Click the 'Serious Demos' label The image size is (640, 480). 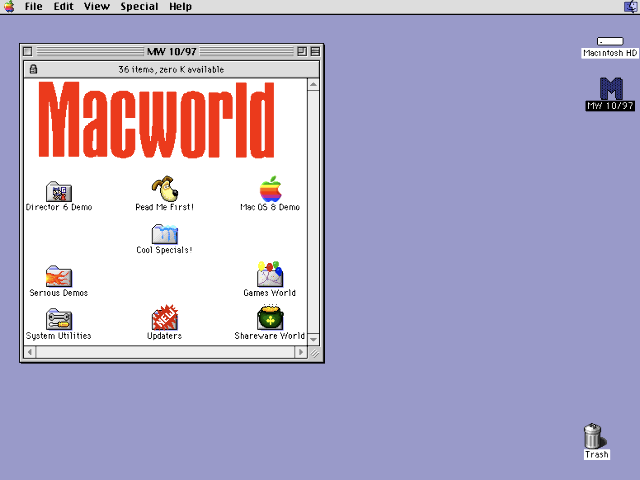[59, 293]
